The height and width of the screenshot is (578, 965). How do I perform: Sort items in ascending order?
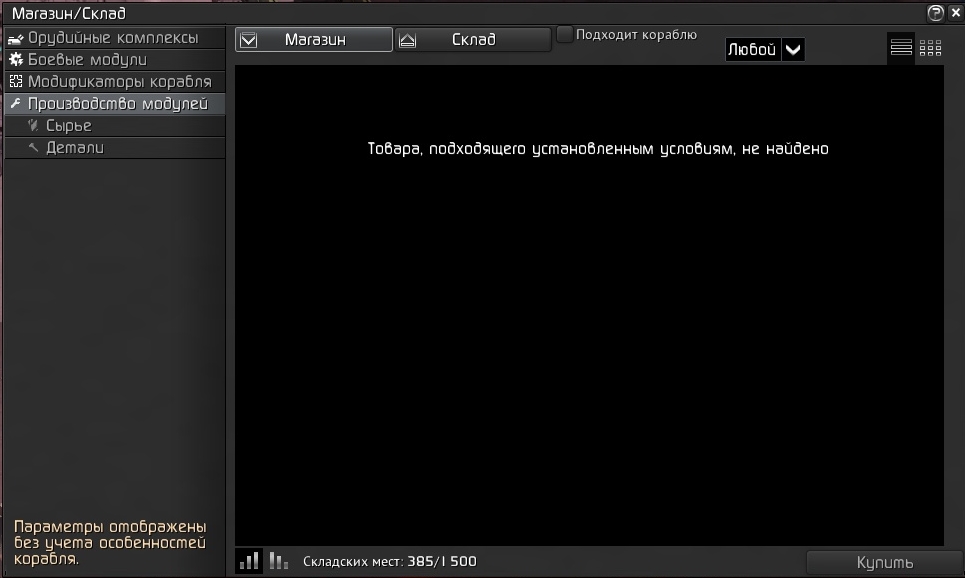(249, 561)
